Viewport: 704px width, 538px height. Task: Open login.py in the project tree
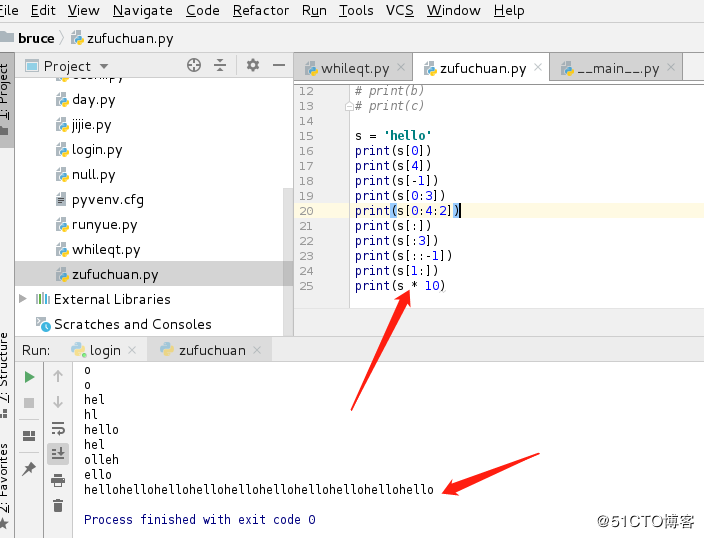click(97, 150)
